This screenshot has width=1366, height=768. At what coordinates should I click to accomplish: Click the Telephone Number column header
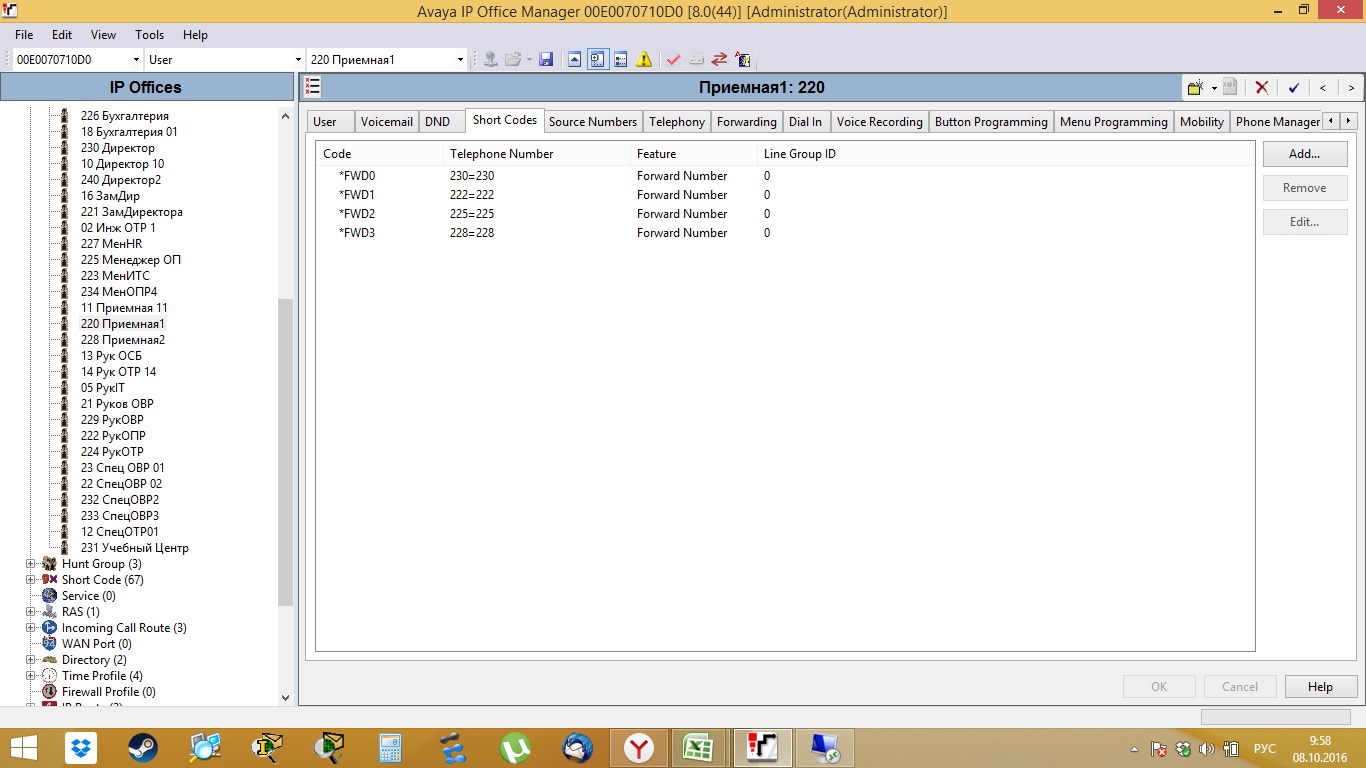[536, 154]
